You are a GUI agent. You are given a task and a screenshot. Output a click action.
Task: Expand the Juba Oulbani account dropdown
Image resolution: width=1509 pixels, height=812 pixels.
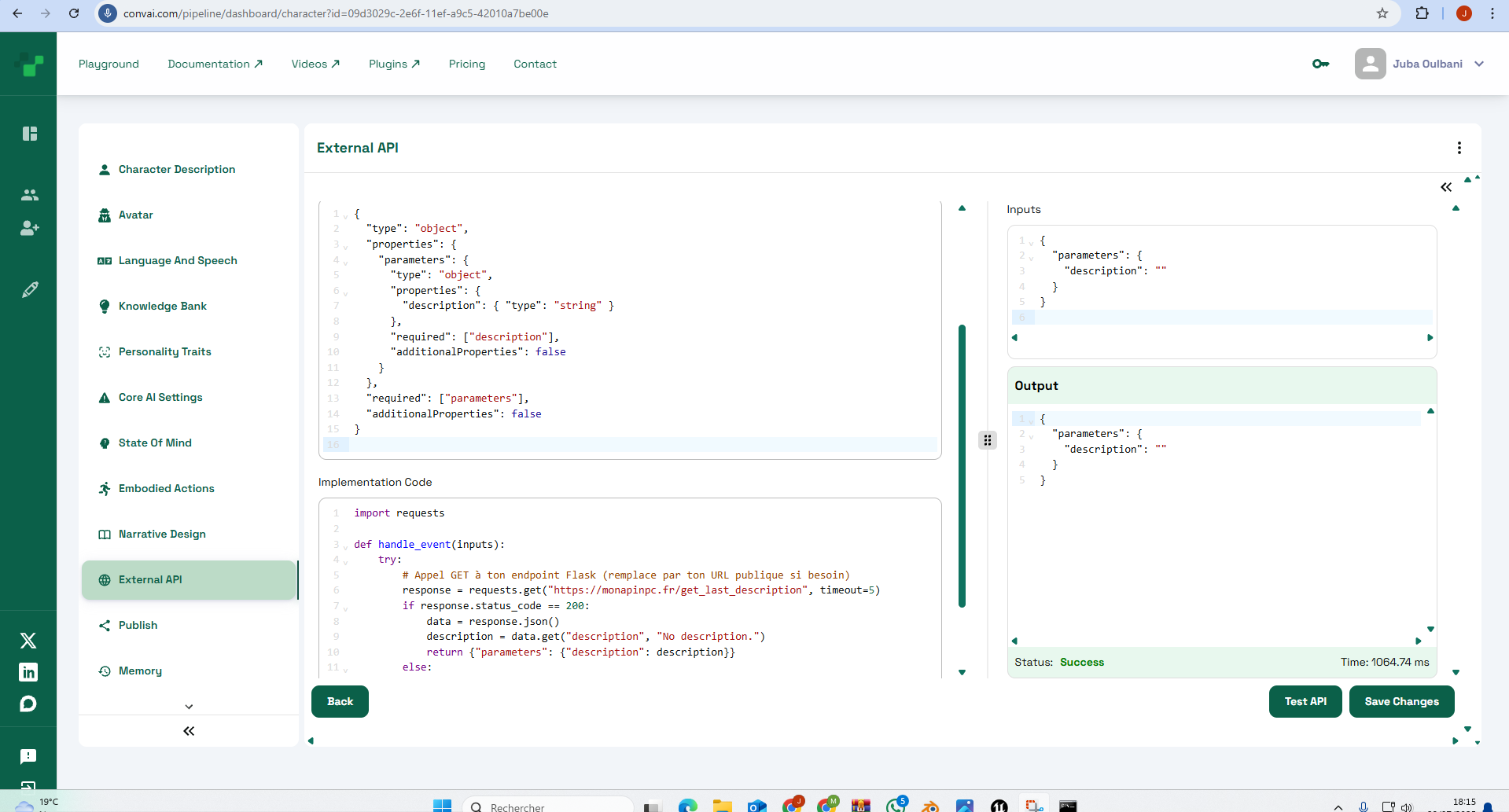1479,64
